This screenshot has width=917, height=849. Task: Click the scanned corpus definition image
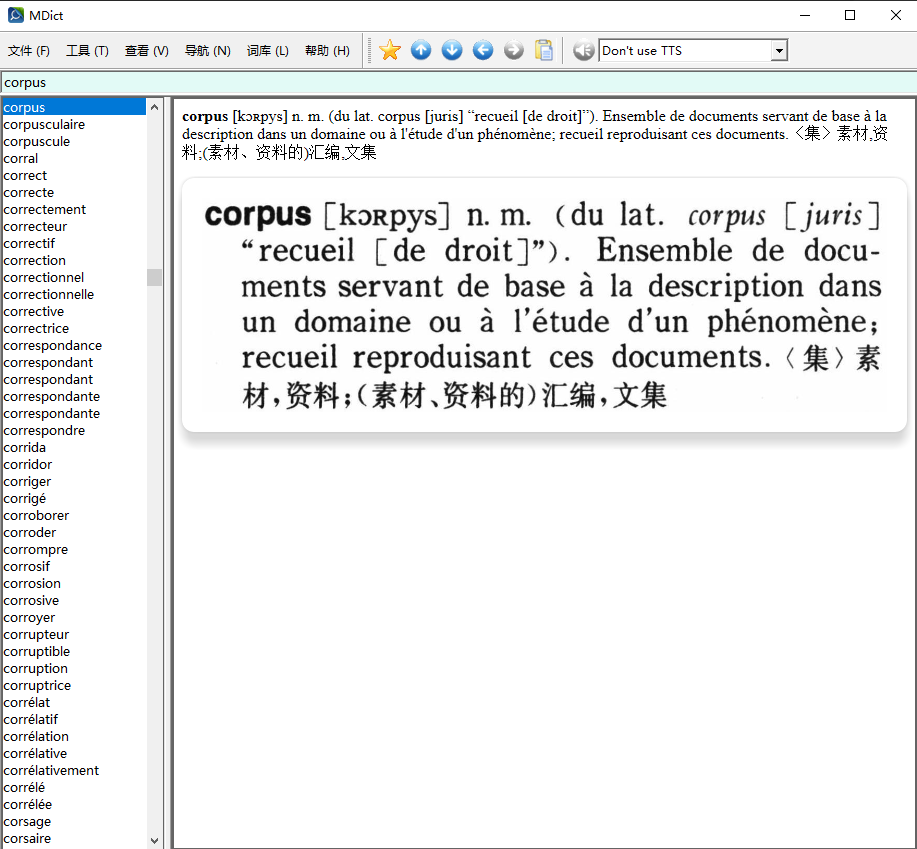pyautogui.click(x=544, y=305)
